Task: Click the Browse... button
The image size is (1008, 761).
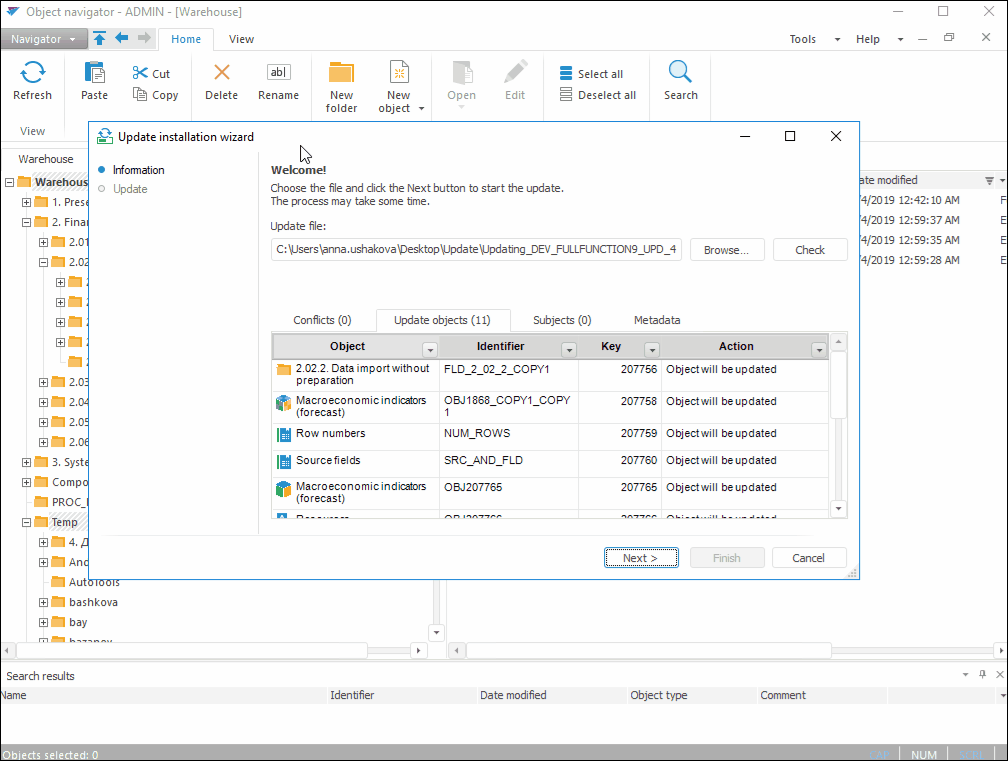Action: 726,250
